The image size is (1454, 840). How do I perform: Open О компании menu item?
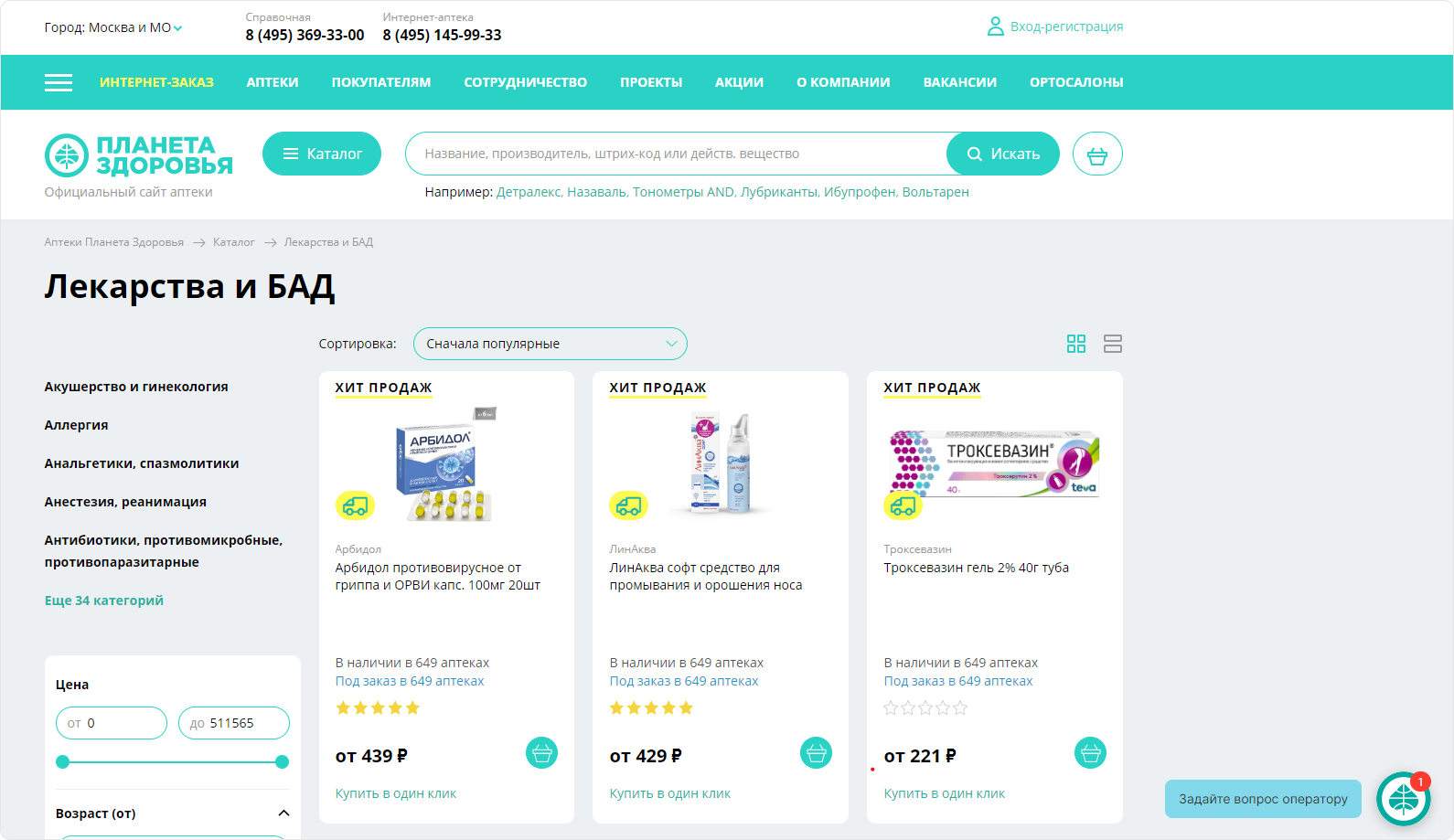pos(843,82)
